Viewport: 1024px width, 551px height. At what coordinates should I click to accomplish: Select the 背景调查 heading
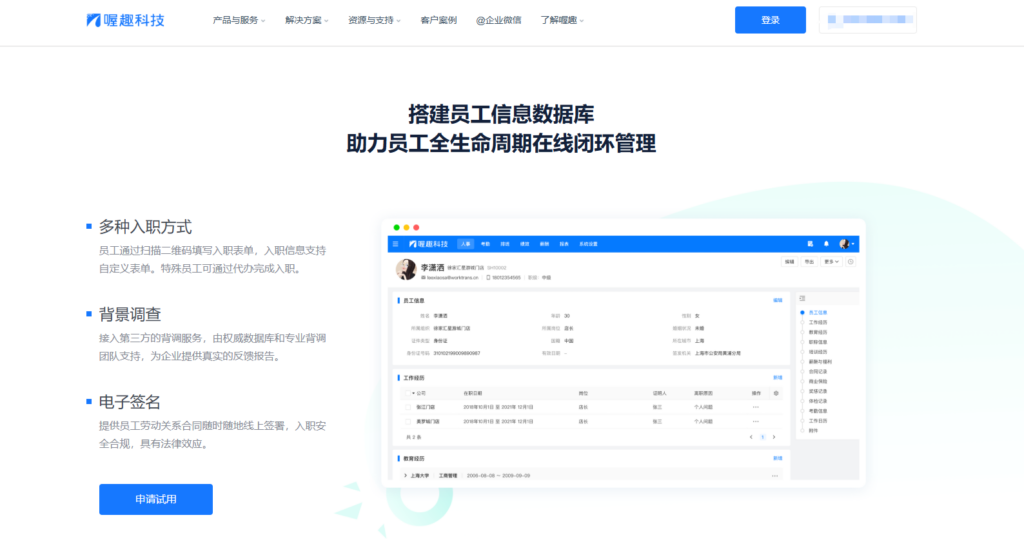coord(129,315)
